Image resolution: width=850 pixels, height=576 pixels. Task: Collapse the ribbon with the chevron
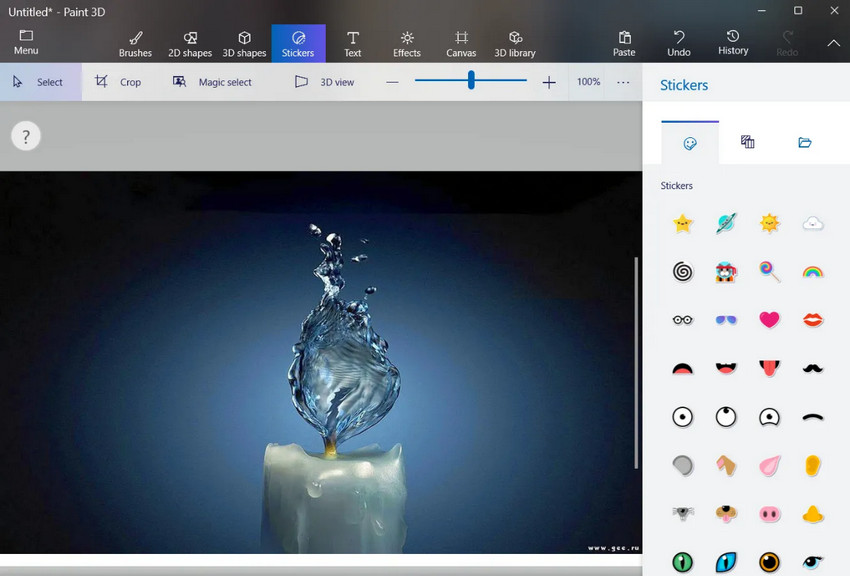point(833,43)
